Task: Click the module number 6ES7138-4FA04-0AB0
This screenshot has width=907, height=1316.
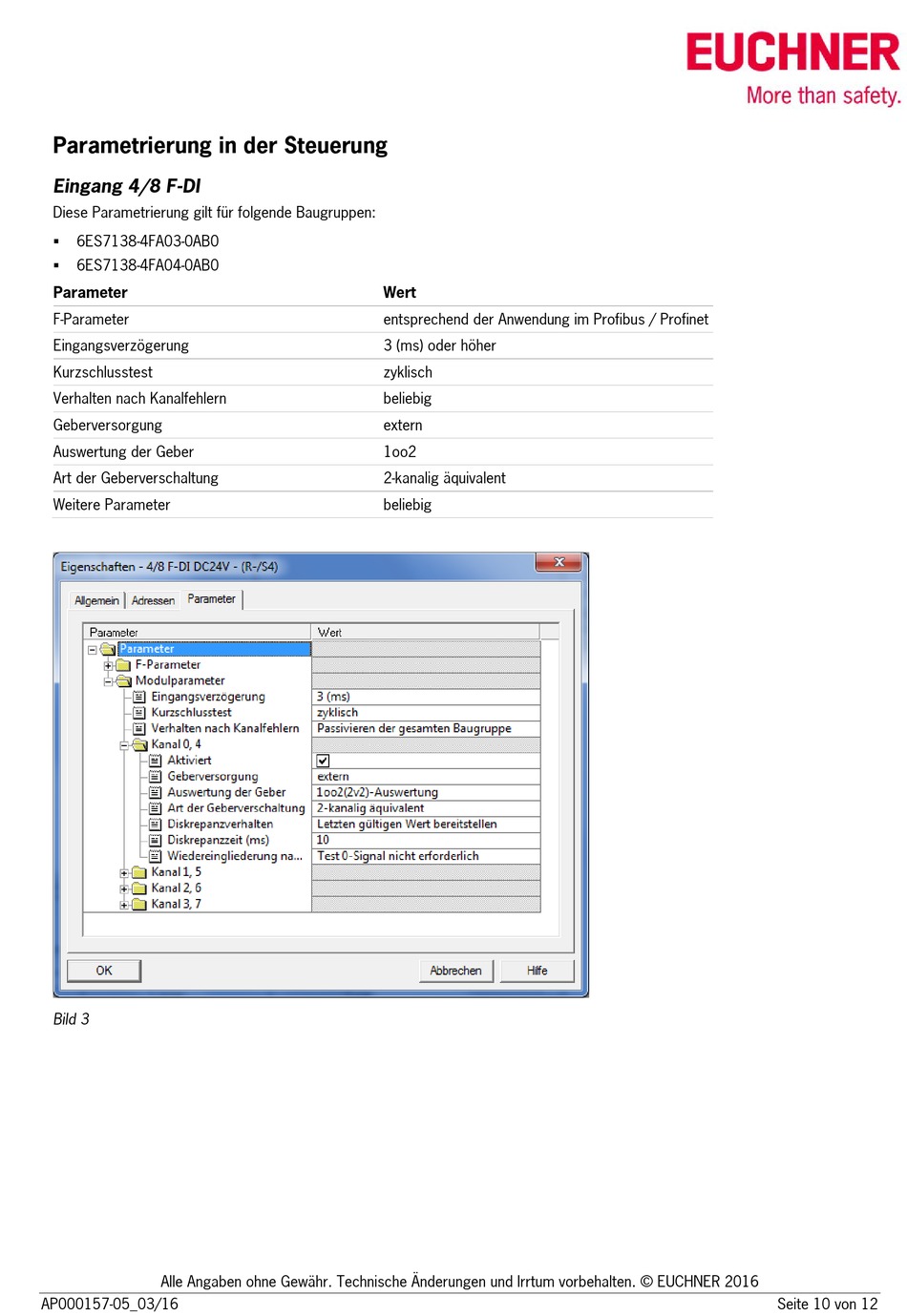Action: coord(148,265)
